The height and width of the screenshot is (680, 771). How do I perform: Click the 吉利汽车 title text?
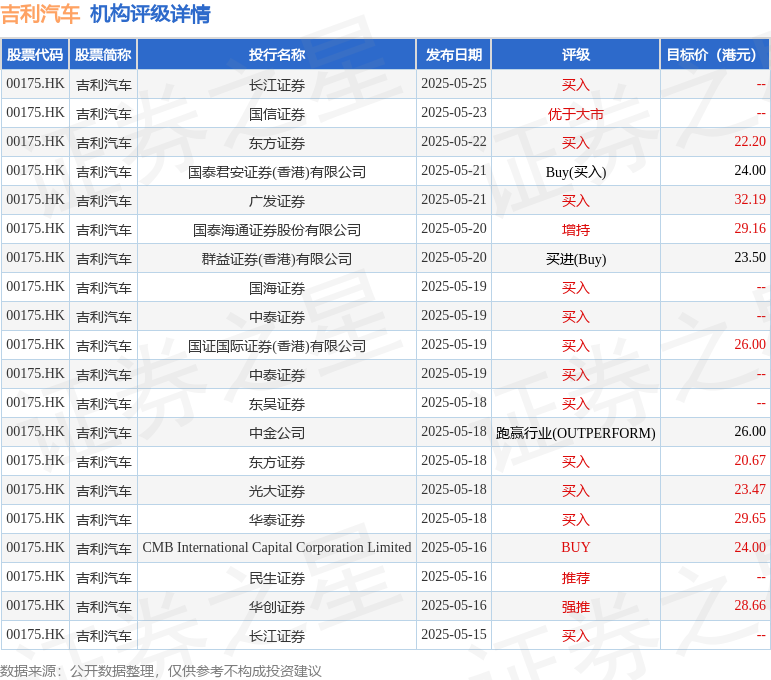coord(40,14)
